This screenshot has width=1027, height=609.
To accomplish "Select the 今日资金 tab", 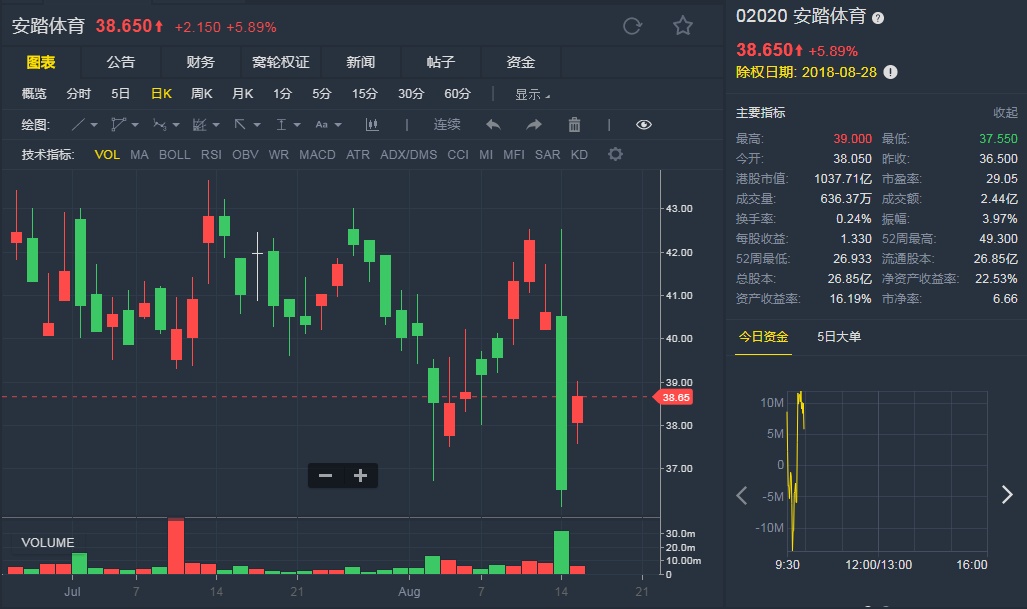I will pos(763,337).
